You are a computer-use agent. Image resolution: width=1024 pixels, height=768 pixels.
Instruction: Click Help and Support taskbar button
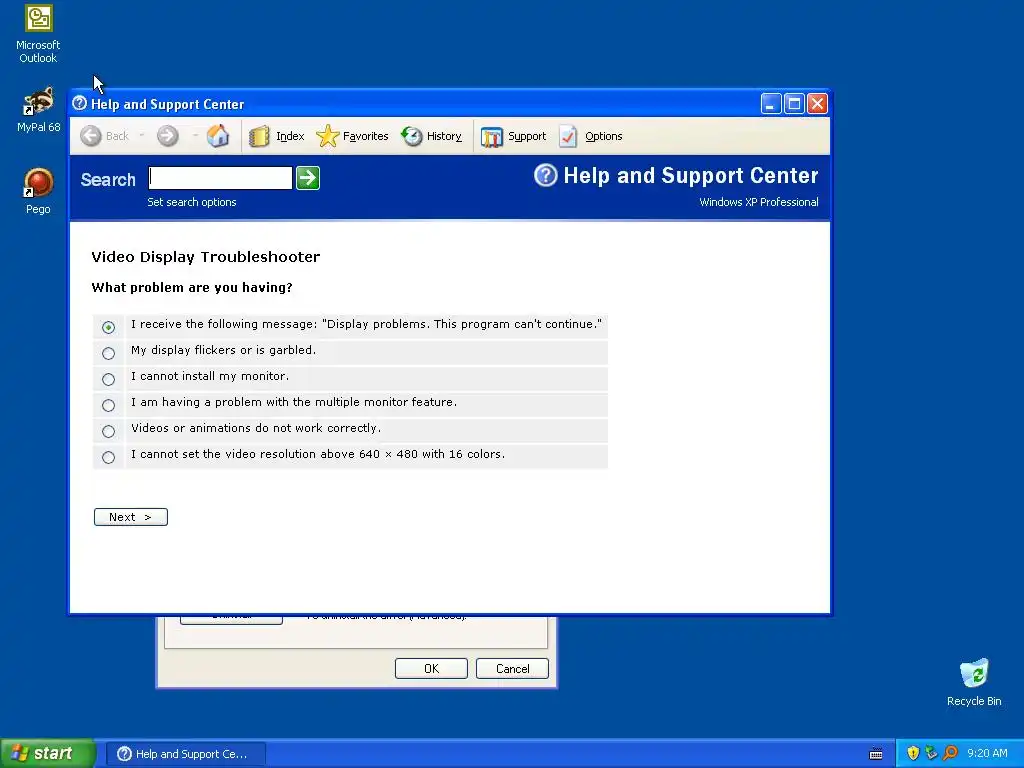(x=185, y=754)
